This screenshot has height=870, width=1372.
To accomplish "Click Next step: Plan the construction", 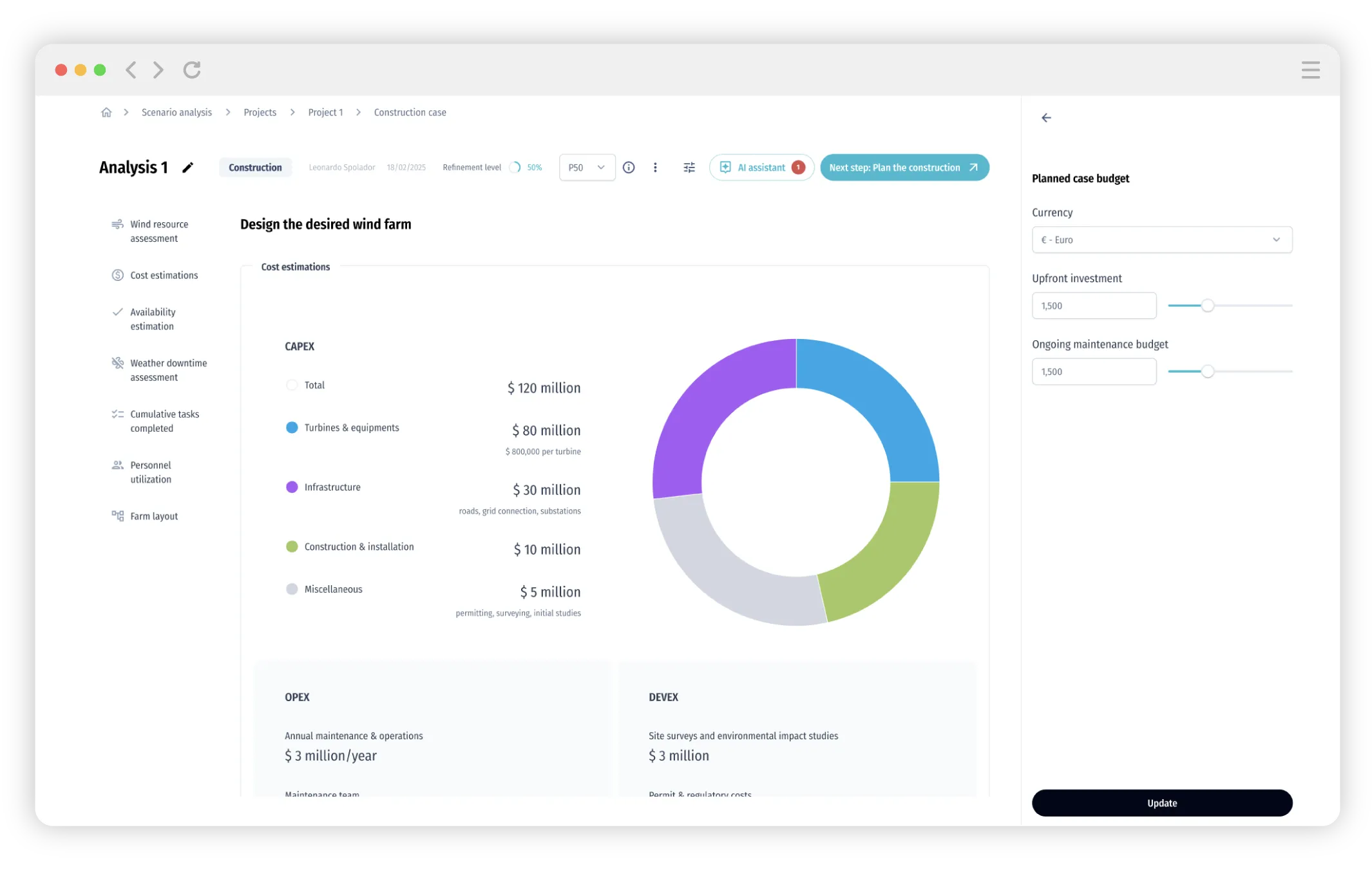I will tap(904, 168).
